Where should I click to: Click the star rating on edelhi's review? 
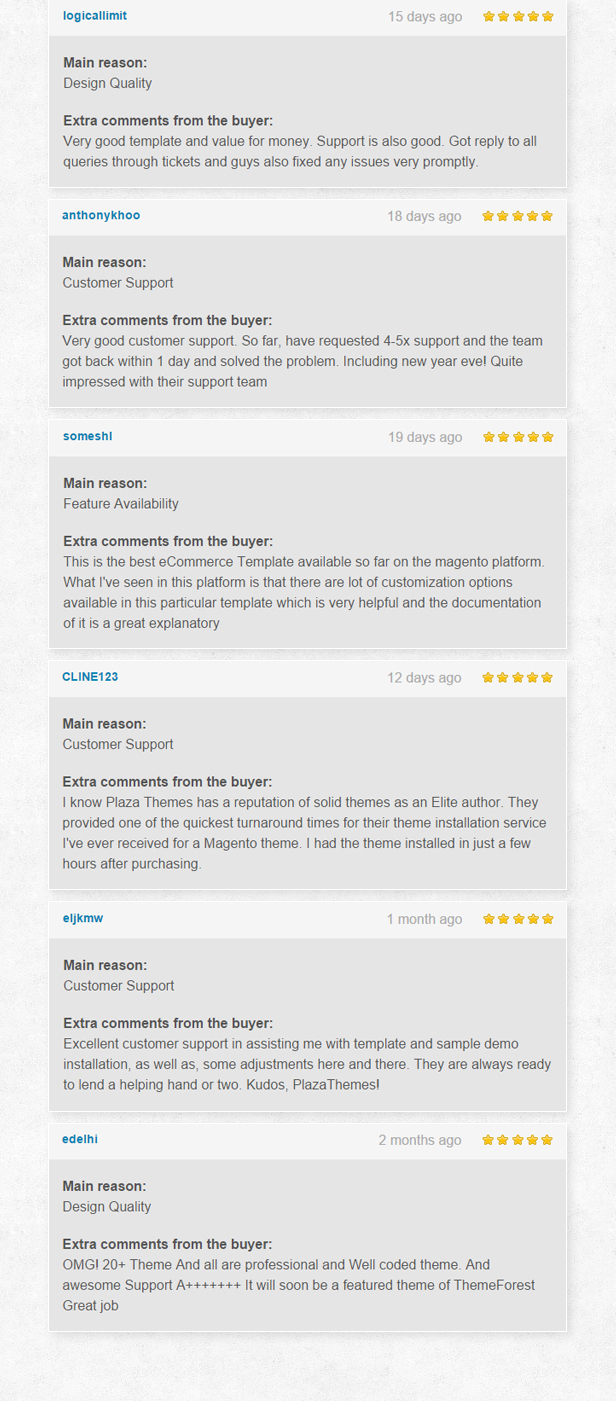click(518, 1140)
